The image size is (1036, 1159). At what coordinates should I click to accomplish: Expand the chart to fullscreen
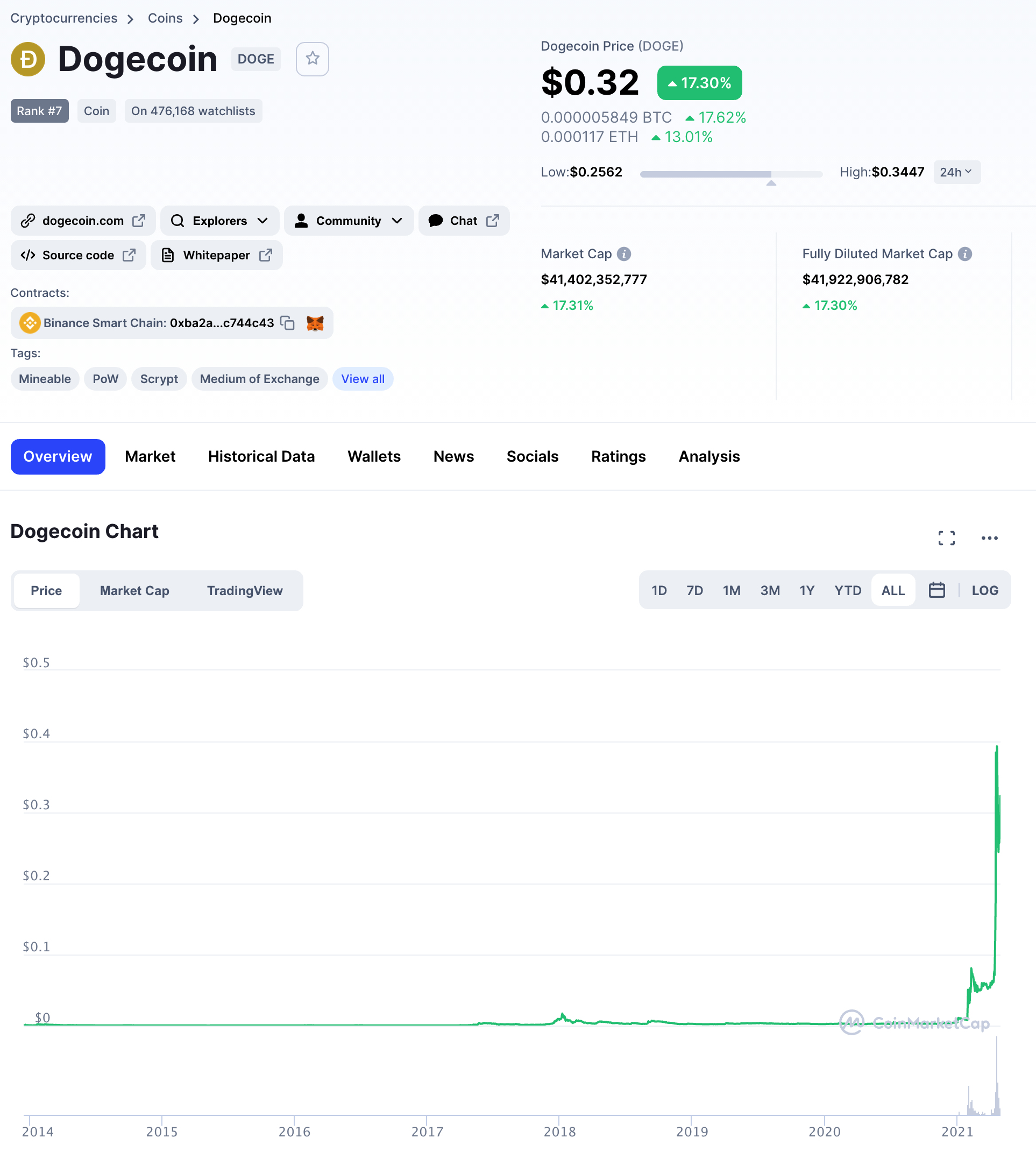(947, 538)
